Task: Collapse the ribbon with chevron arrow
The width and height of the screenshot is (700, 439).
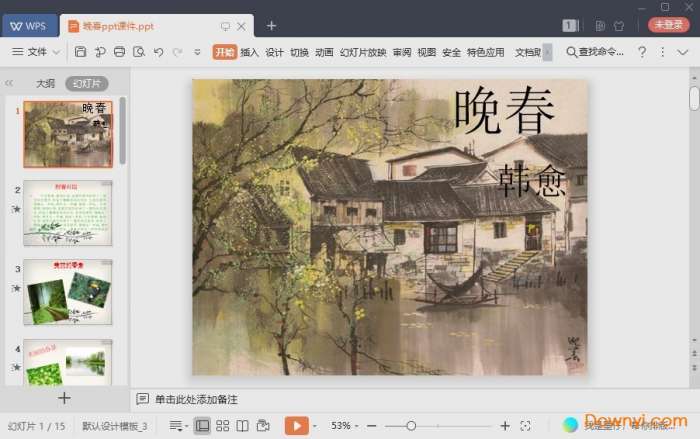Action: point(683,52)
